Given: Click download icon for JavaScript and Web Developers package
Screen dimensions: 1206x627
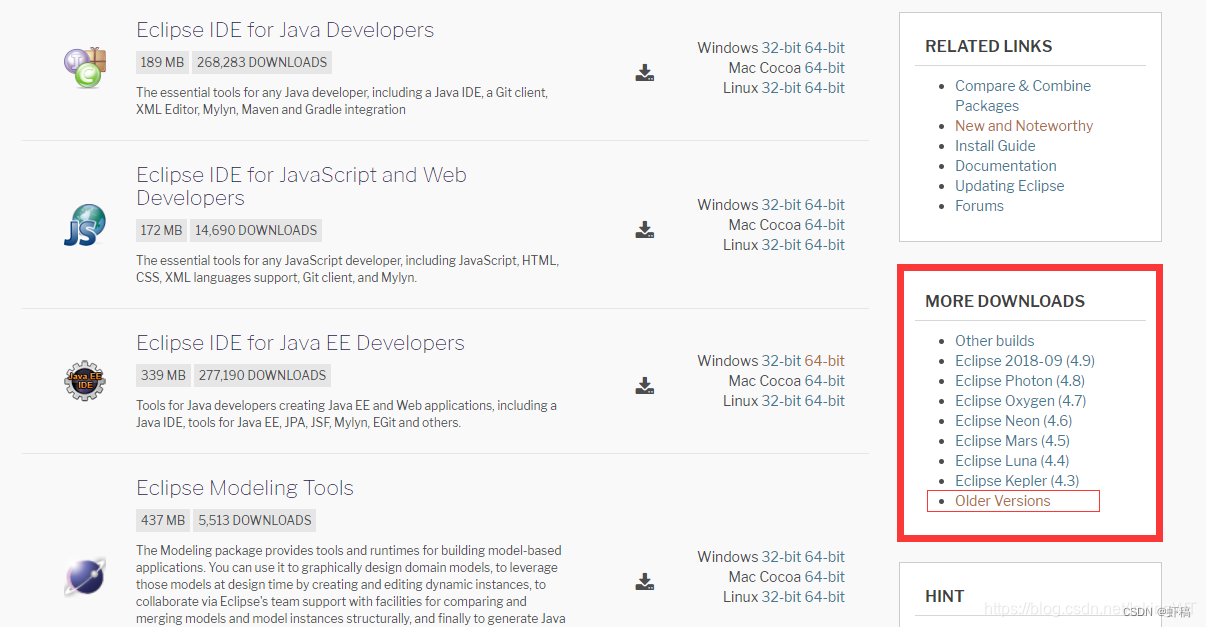Looking at the screenshot, I should point(645,229).
